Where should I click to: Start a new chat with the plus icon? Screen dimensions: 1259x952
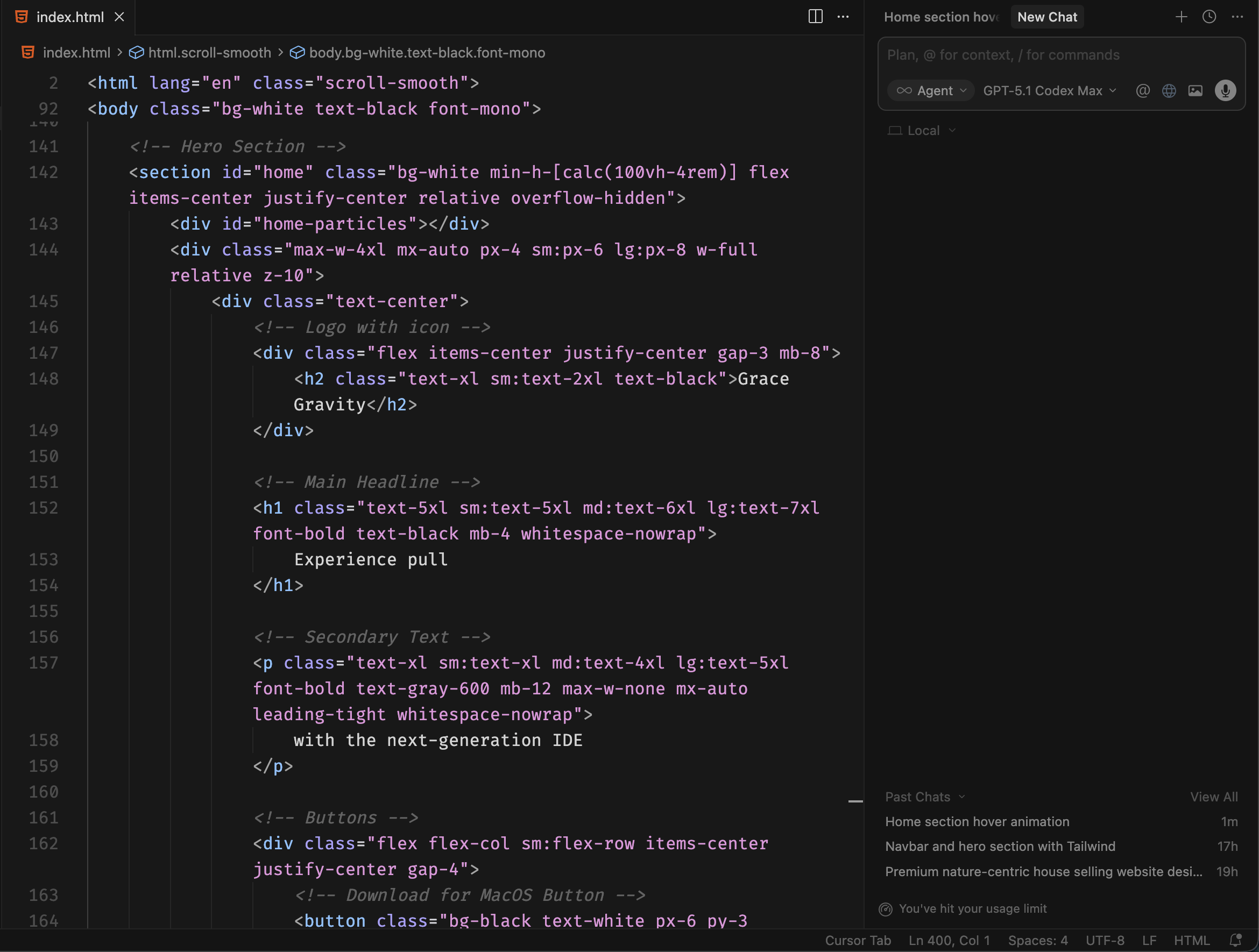click(1181, 17)
